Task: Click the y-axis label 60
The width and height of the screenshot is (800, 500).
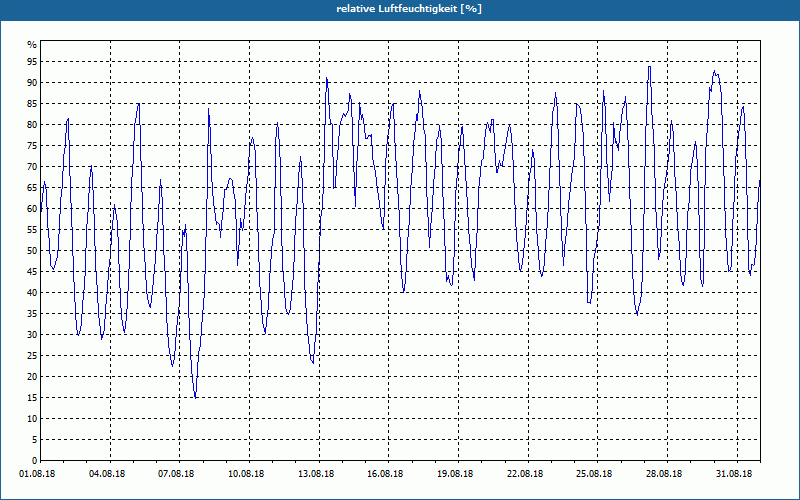Action: coord(32,209)
